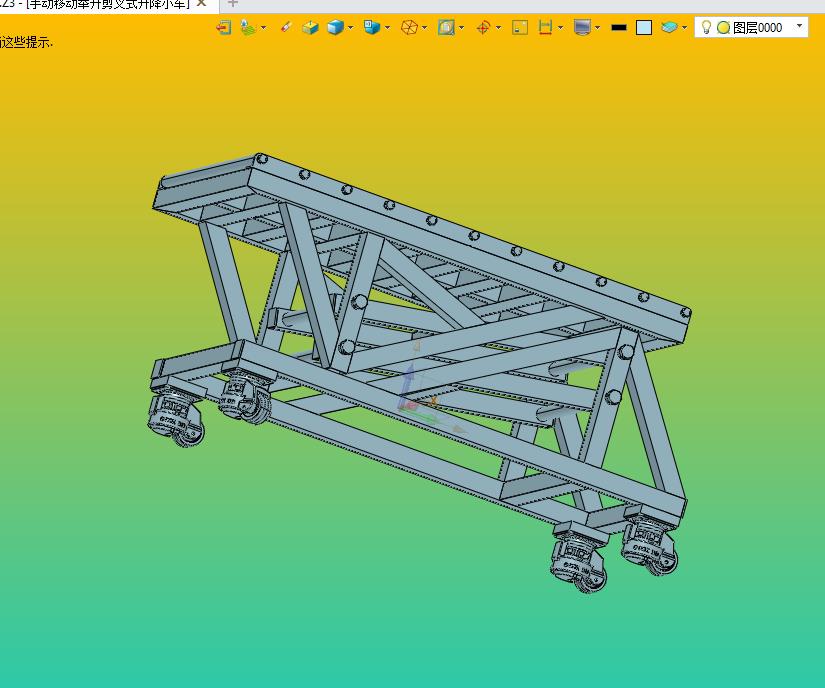Click the monitor screen display icon

[582, 27]
